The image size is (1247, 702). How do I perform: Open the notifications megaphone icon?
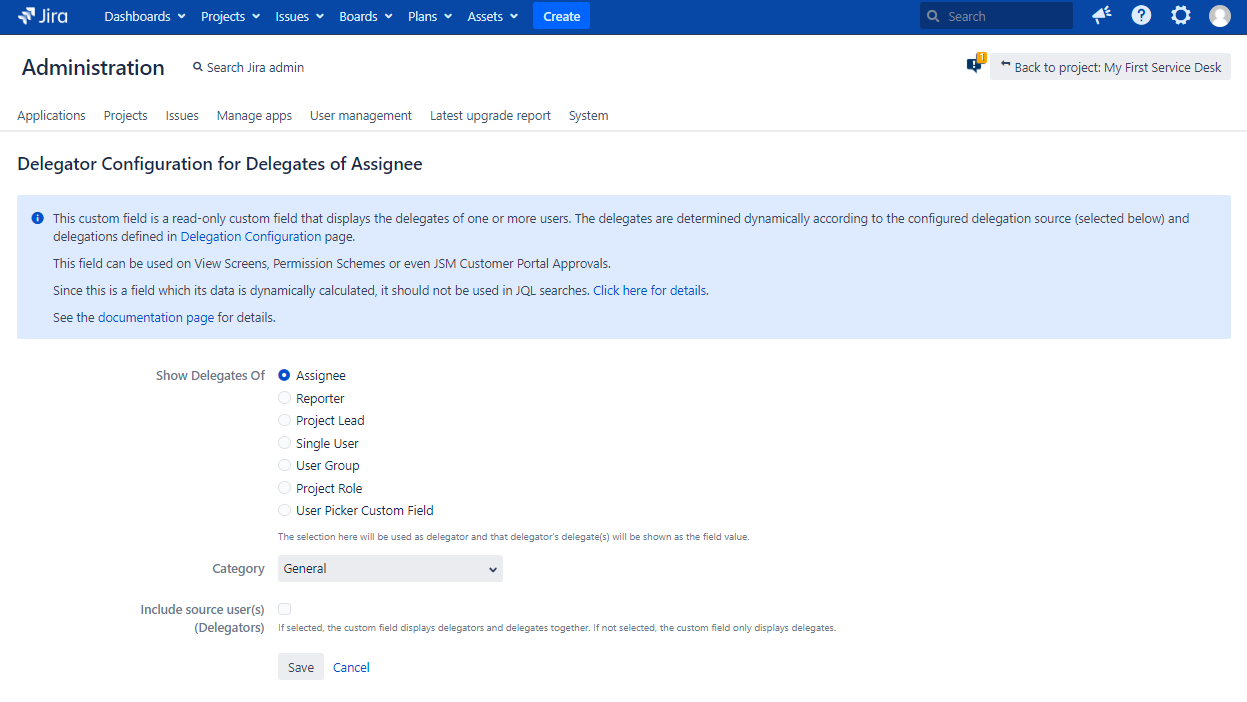coord(1101,16)
